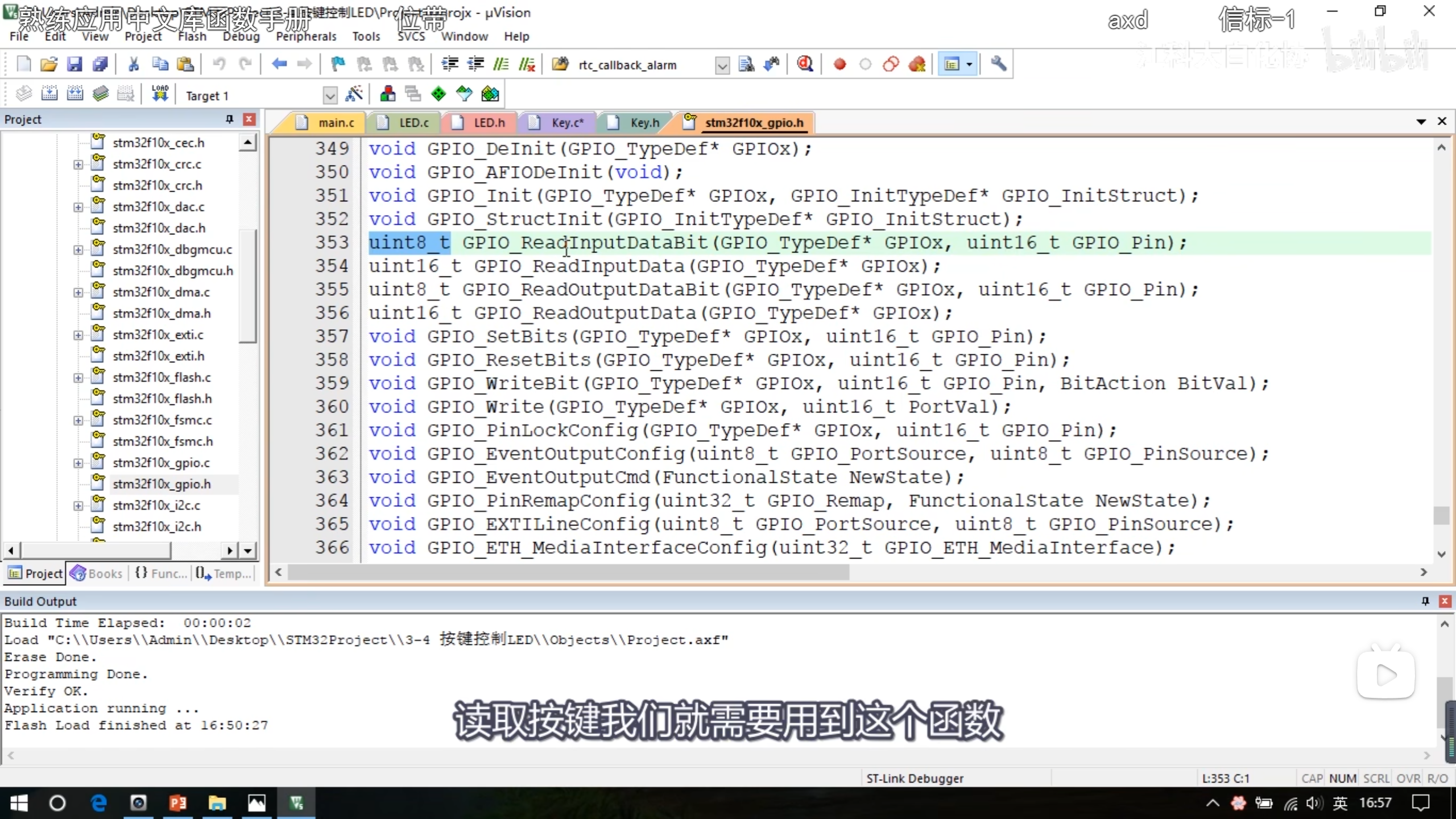Screen dimensions: 1456x819
Task: Toggle pin on the Build Output panel
Action: pyautogui.click(x=1425, y=601)
